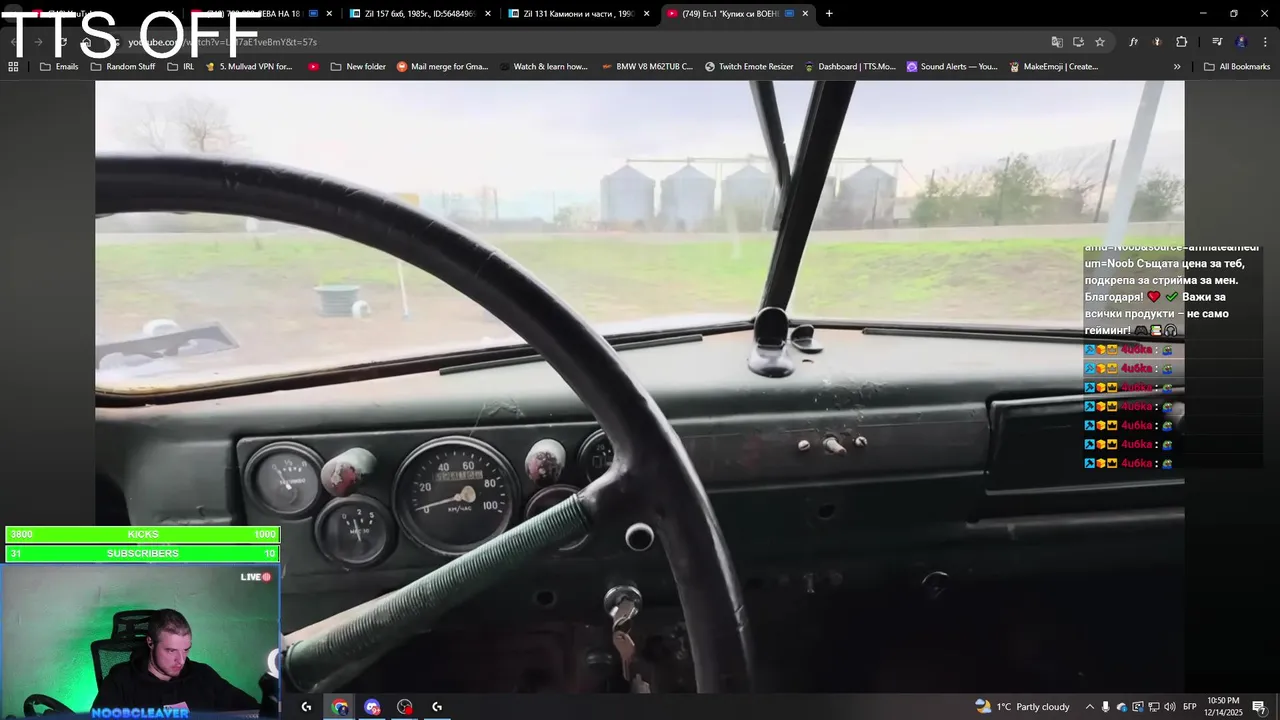
Task: Click the YouTube icon bookmark
Action: 313,67
